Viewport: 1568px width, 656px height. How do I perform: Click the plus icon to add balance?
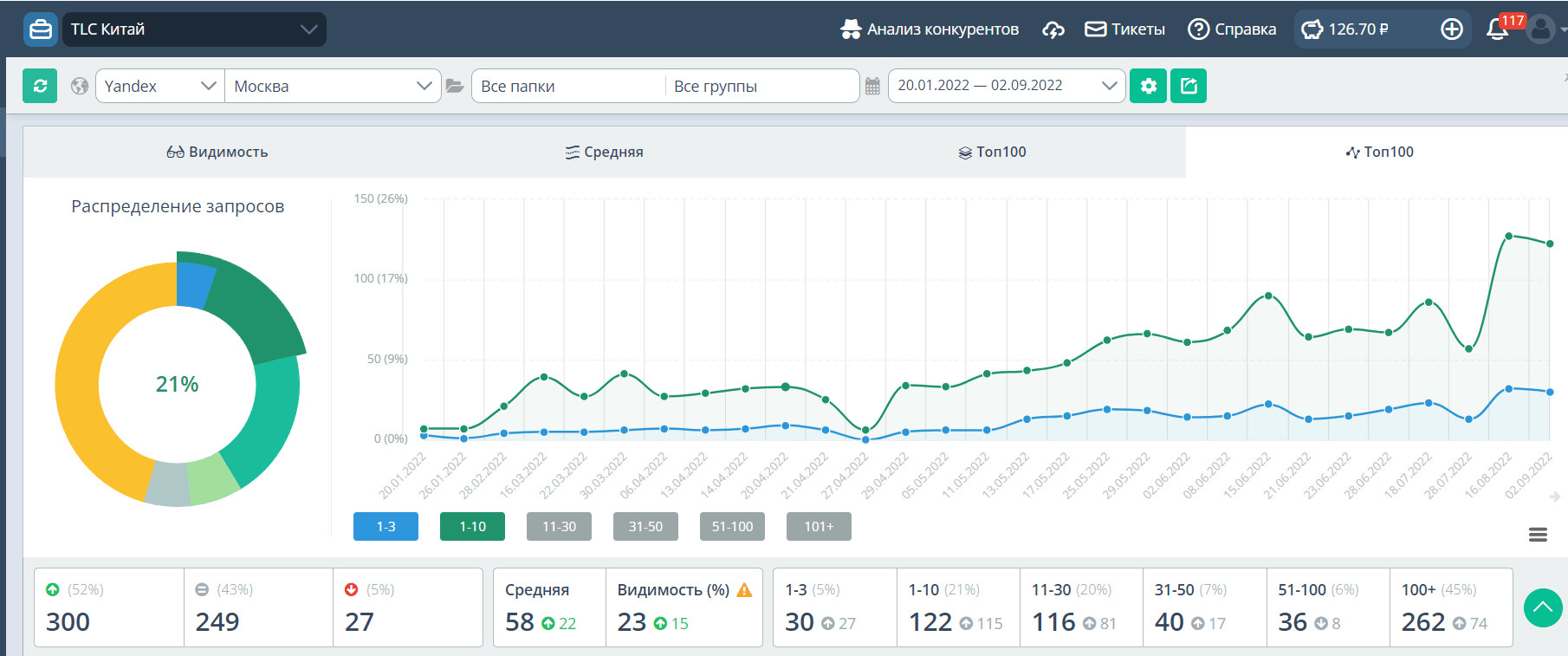pos(1451,29)
